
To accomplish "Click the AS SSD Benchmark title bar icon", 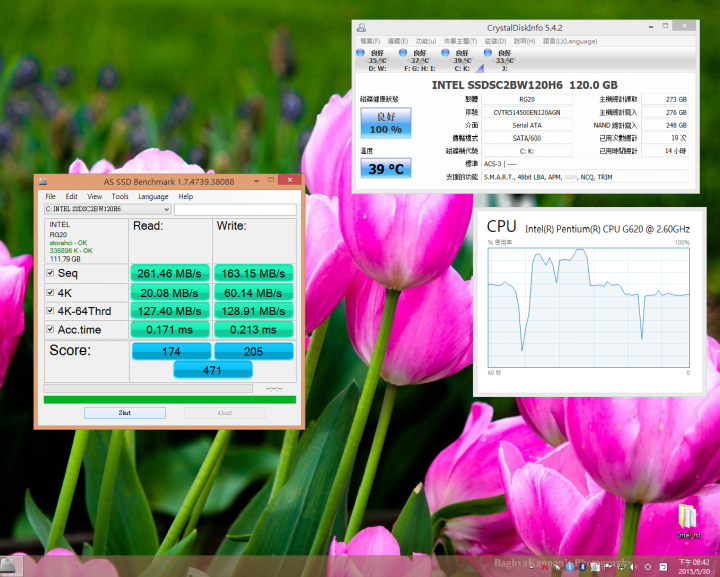I will tap(43, 181).
